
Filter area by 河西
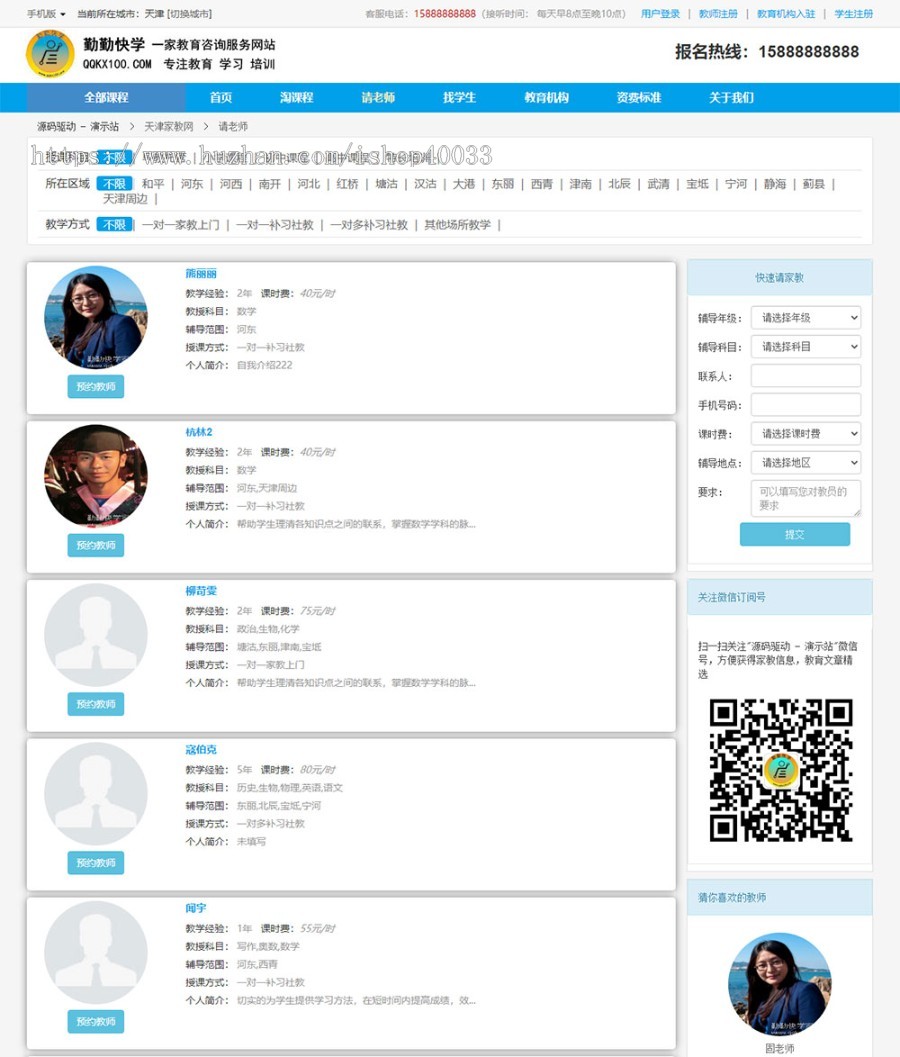(231, 183)
